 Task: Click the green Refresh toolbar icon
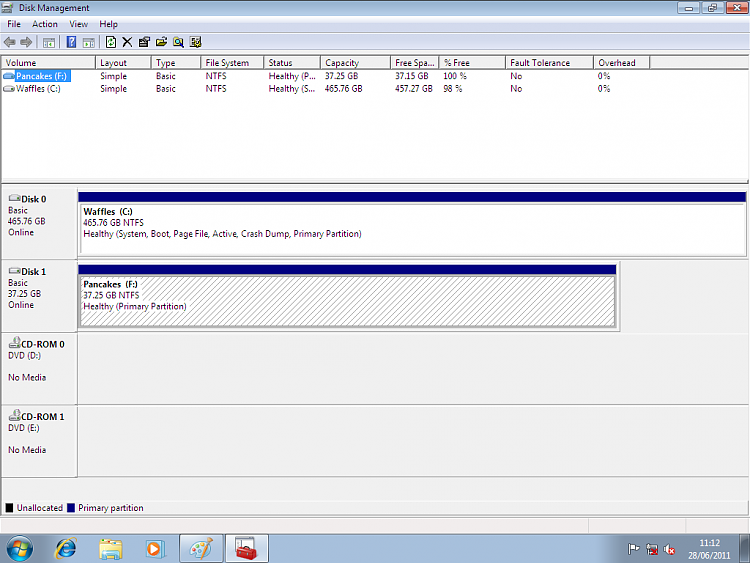click(110, 42)
